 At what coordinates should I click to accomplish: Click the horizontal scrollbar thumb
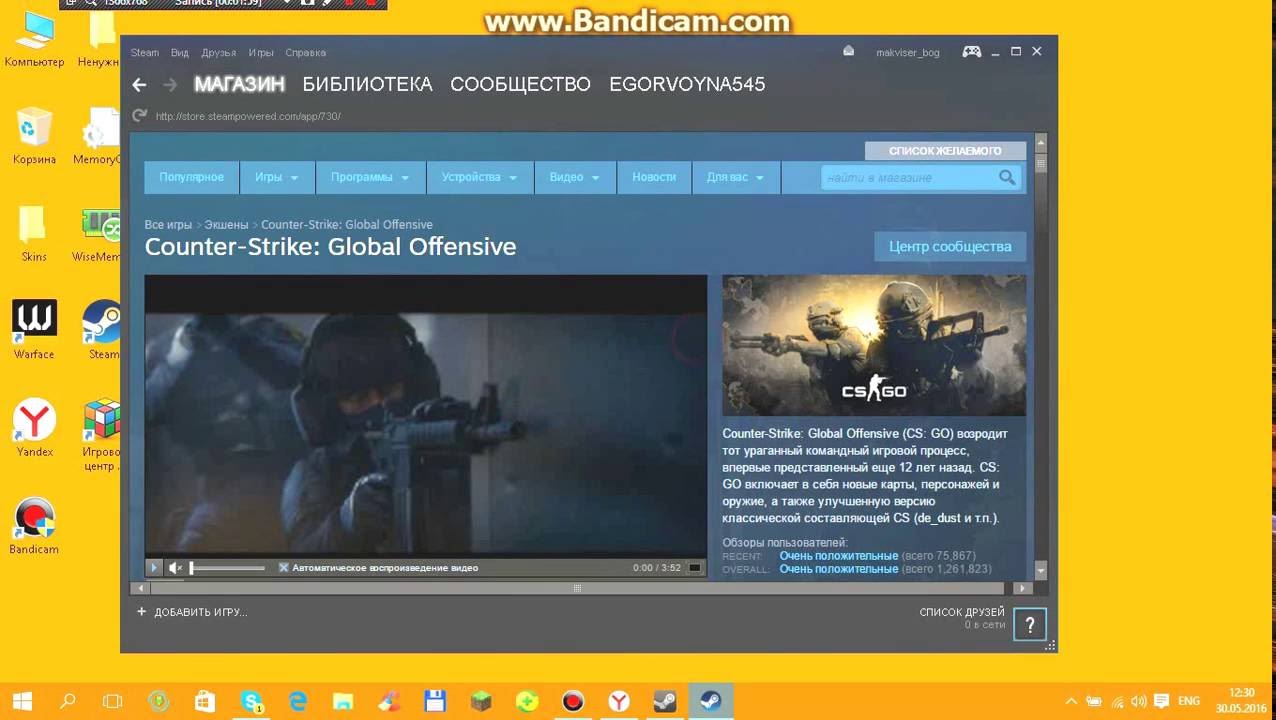pos(577,588)
